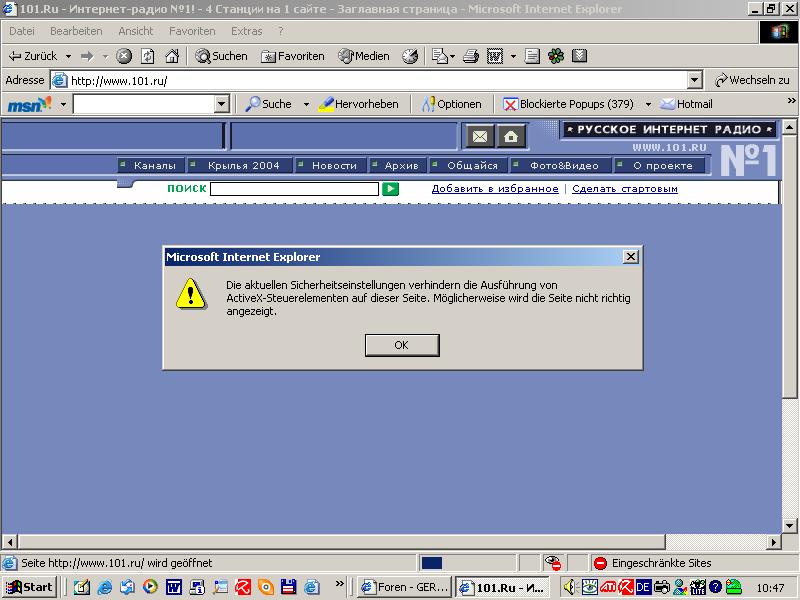
Task: Open the Windows Start button
Action: [29, 587]
